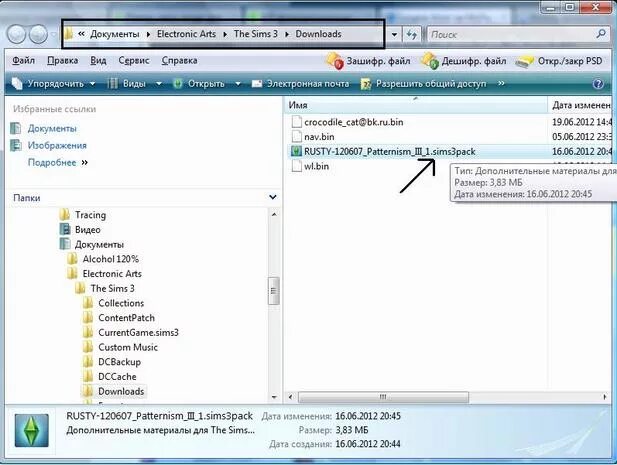Click the breadcrumb overflow chevron «

click(x=81, y=34)
